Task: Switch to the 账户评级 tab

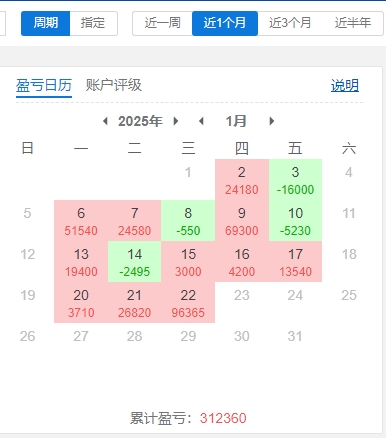Action: pyautogui.click(x=114, y=85)
